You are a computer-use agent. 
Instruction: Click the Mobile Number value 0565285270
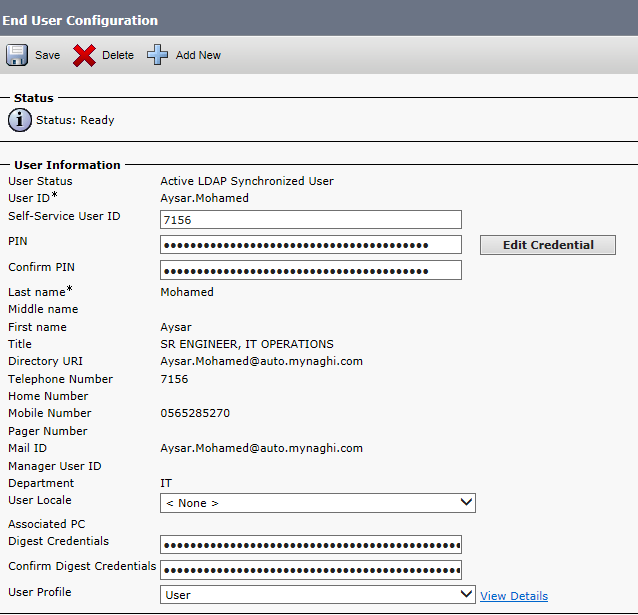[196, 413]
